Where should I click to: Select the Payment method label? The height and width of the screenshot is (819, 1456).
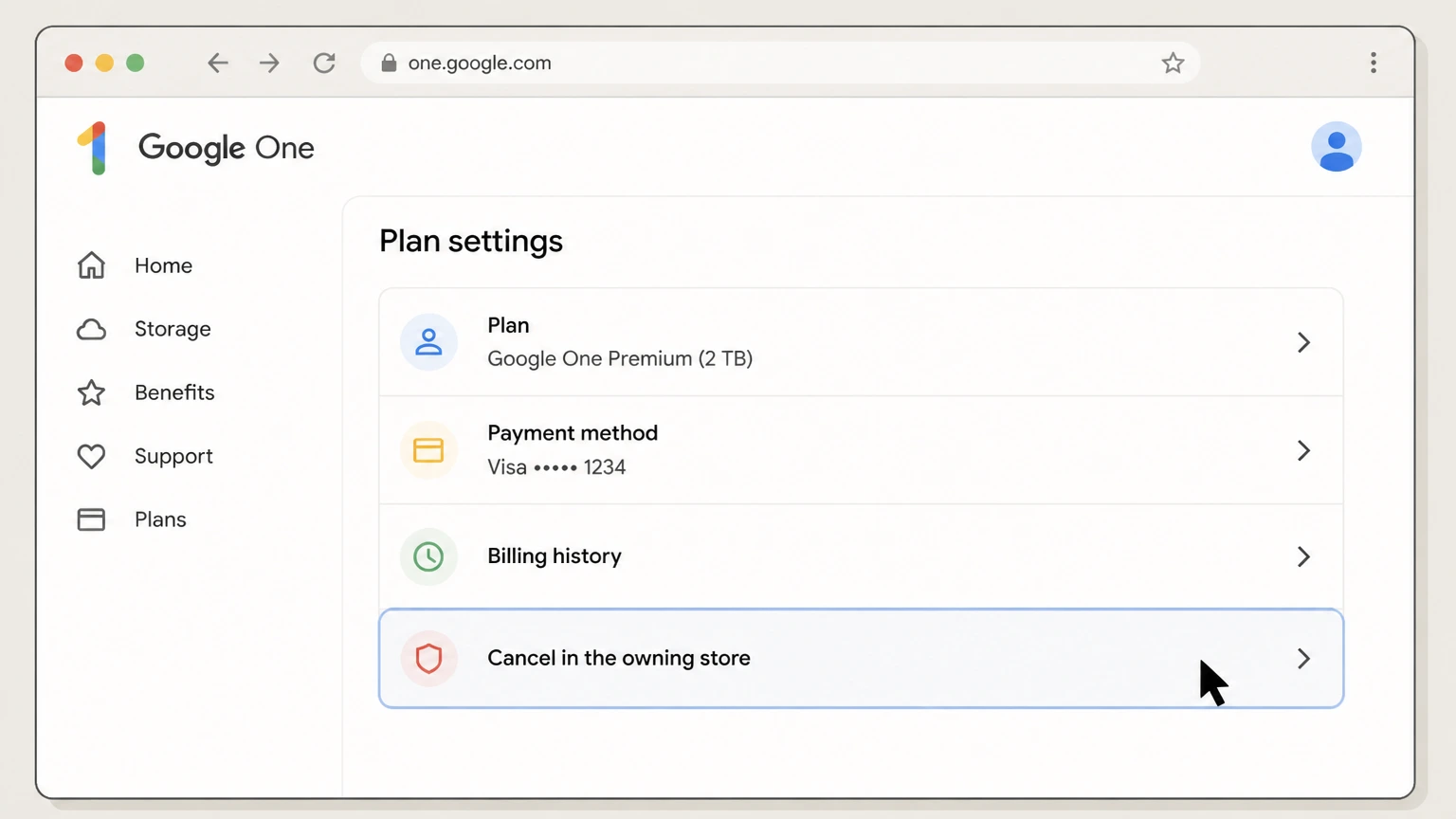pyautogui.click(x=573, y=433)
